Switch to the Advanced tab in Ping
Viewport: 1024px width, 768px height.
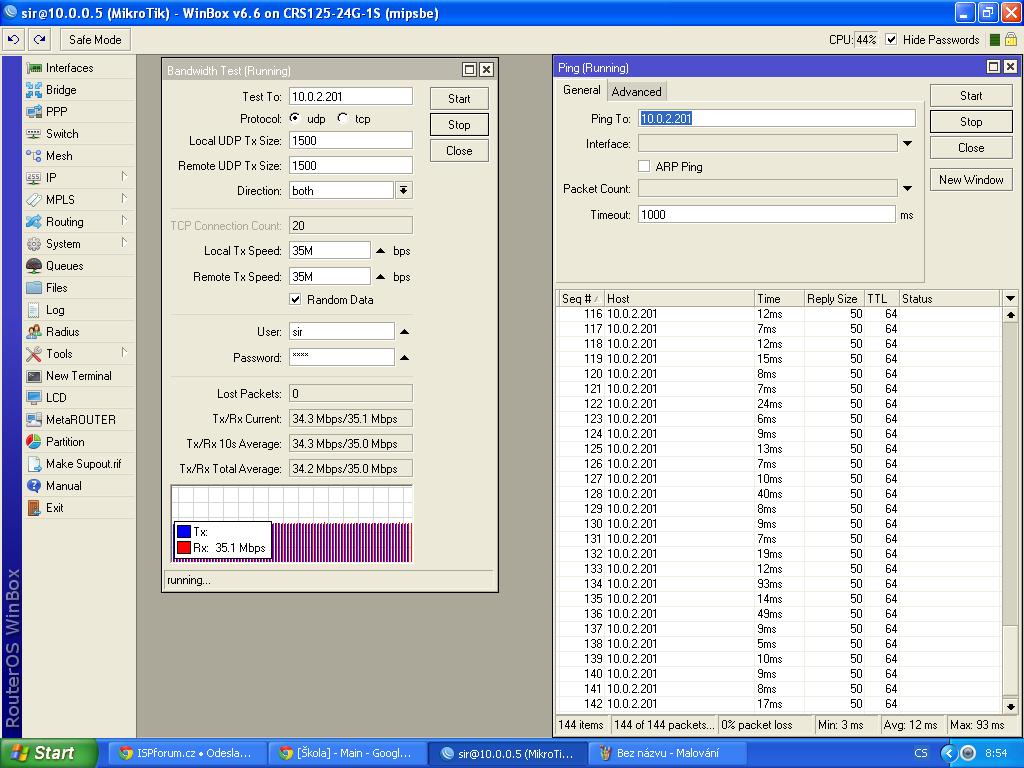(636, 92)
